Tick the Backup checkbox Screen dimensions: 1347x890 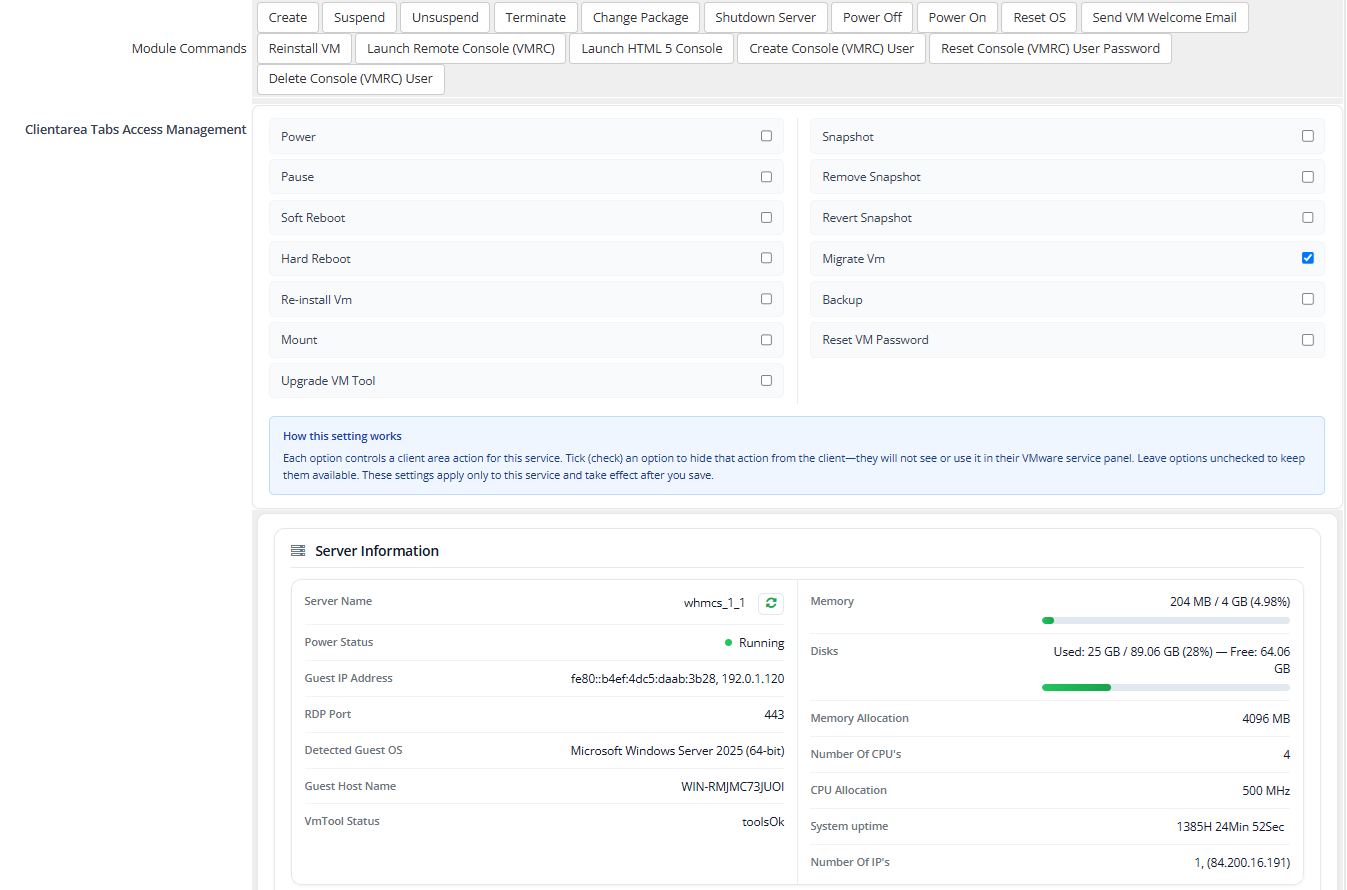click(1307, 299)
